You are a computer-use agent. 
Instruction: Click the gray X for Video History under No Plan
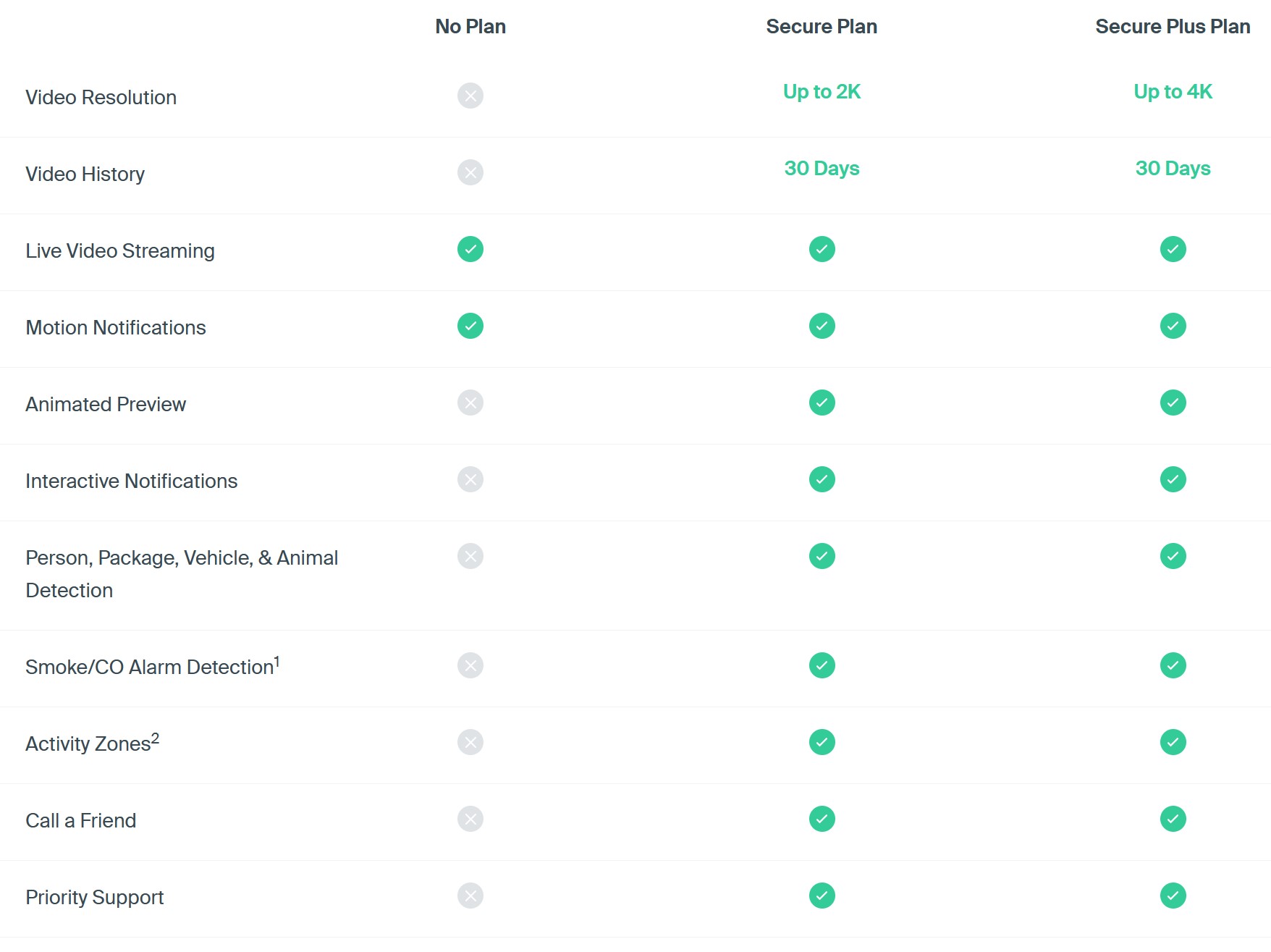[470, 172]
